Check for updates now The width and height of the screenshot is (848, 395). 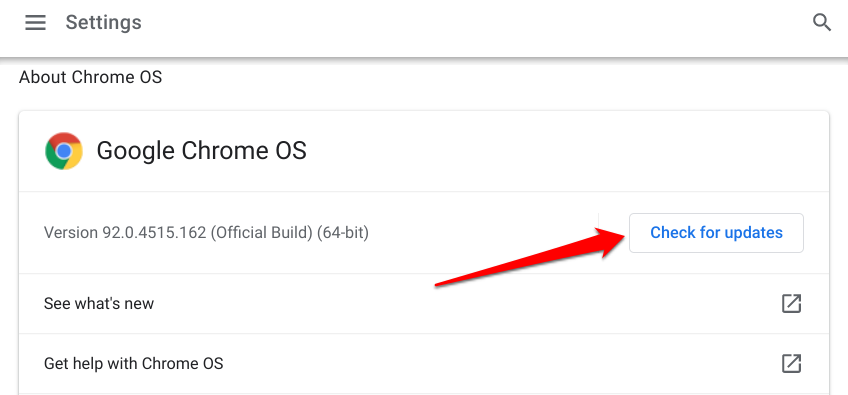(x=716, y=233)
